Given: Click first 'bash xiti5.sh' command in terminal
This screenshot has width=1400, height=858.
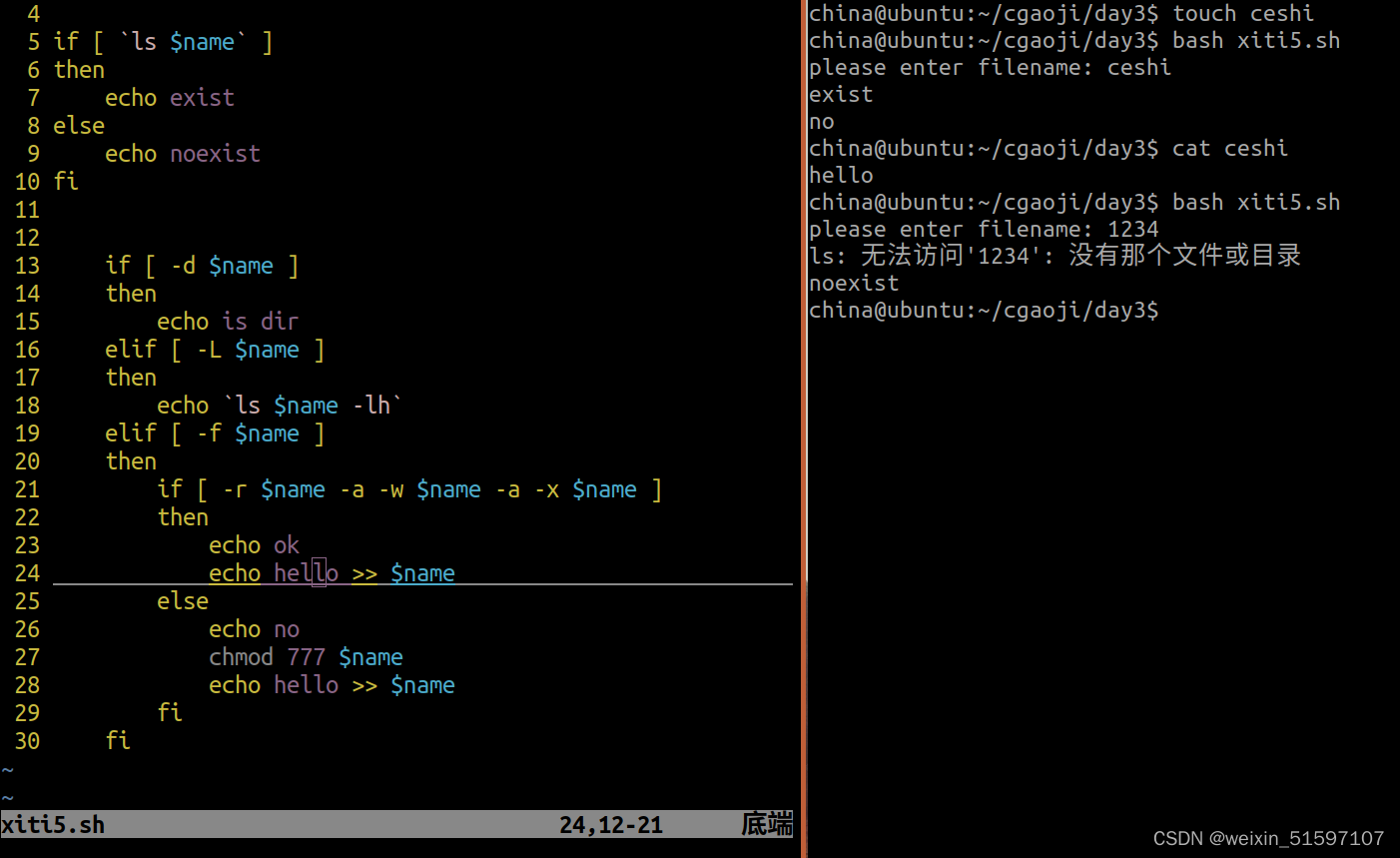Looking at the screenshot, I should pos(1256,41).
